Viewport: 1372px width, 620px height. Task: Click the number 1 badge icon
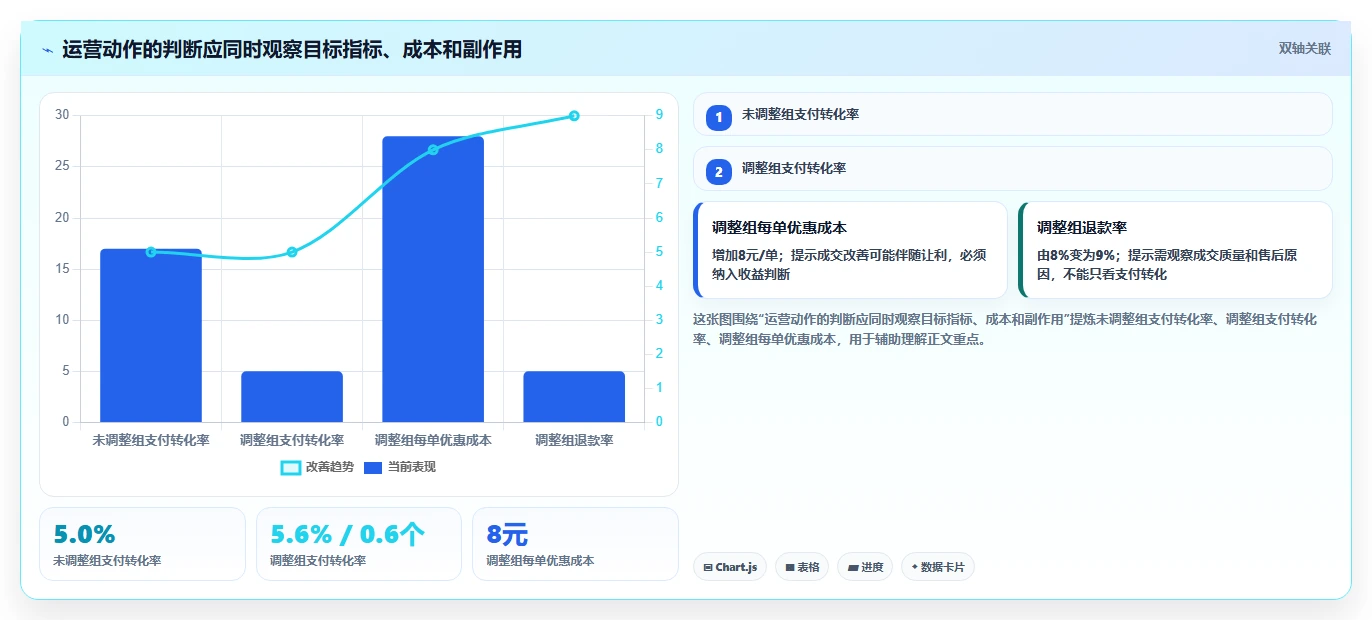tap(718, 117)
